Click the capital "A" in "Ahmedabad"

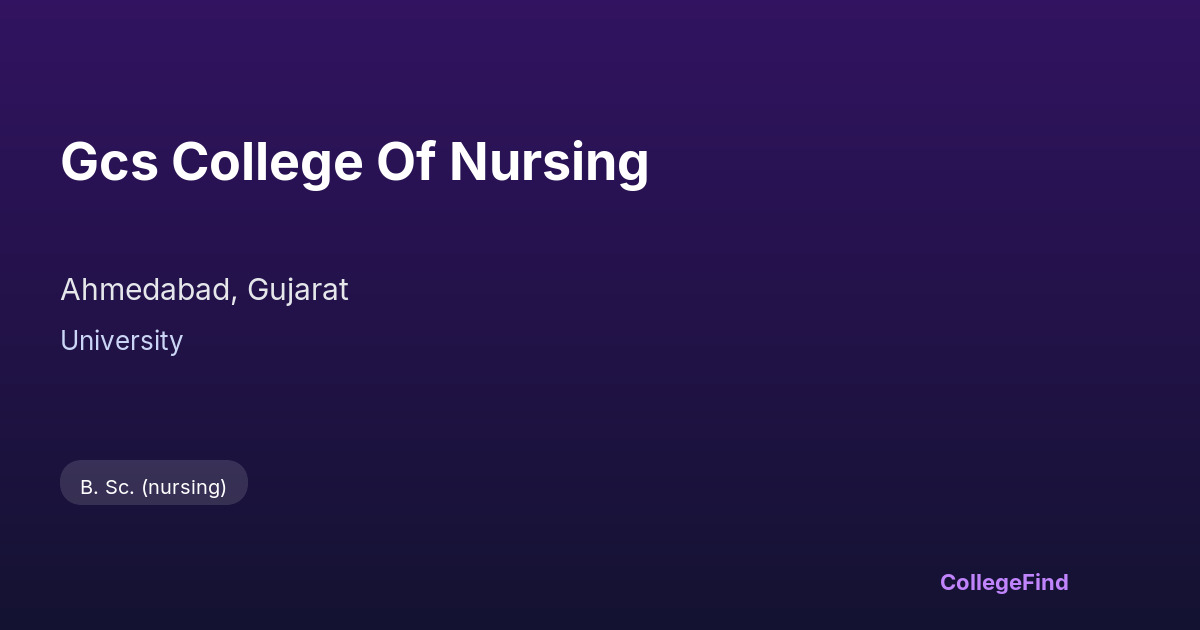pyautogui.click(x=70, y=290)
